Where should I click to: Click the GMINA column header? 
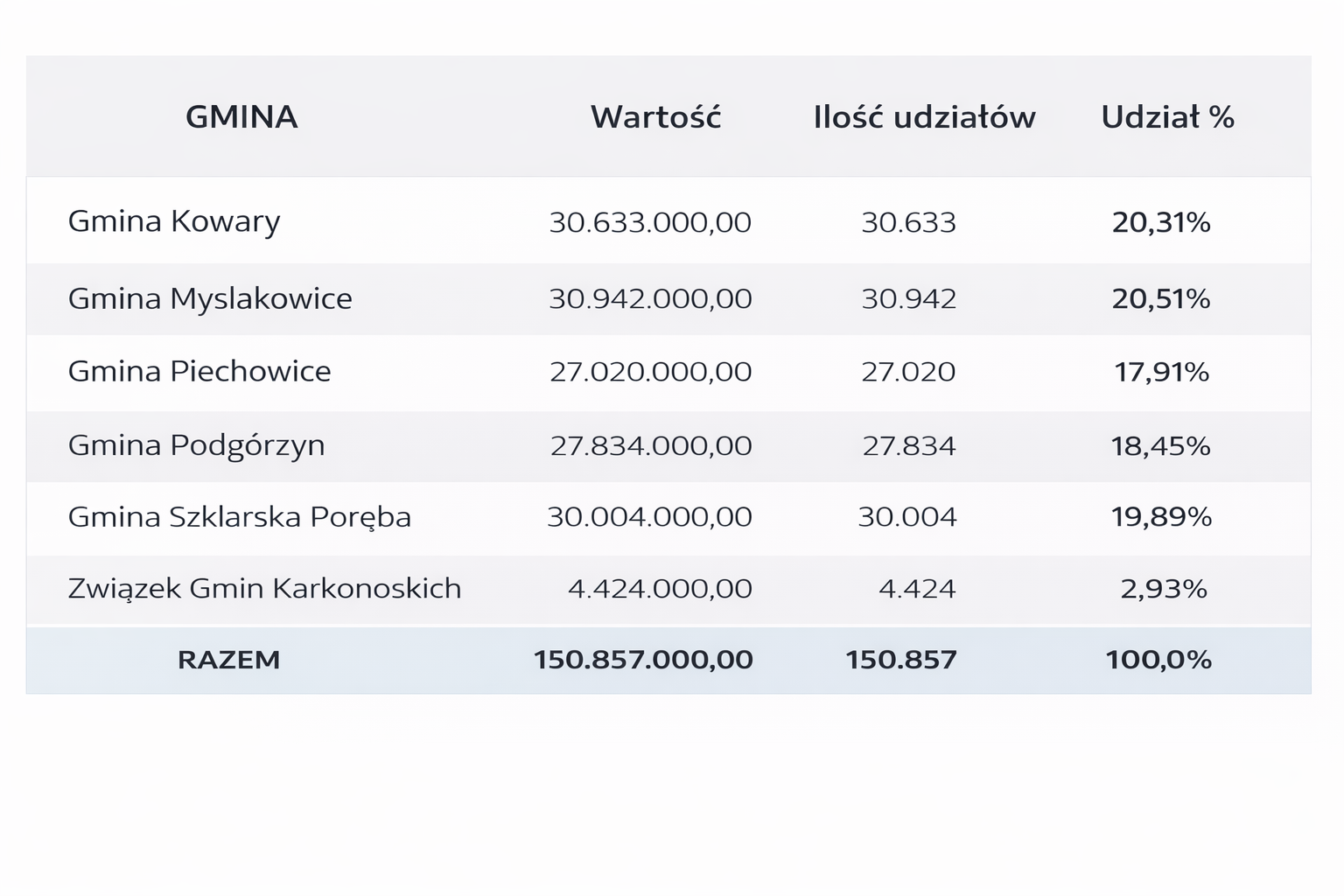[241, 116]
